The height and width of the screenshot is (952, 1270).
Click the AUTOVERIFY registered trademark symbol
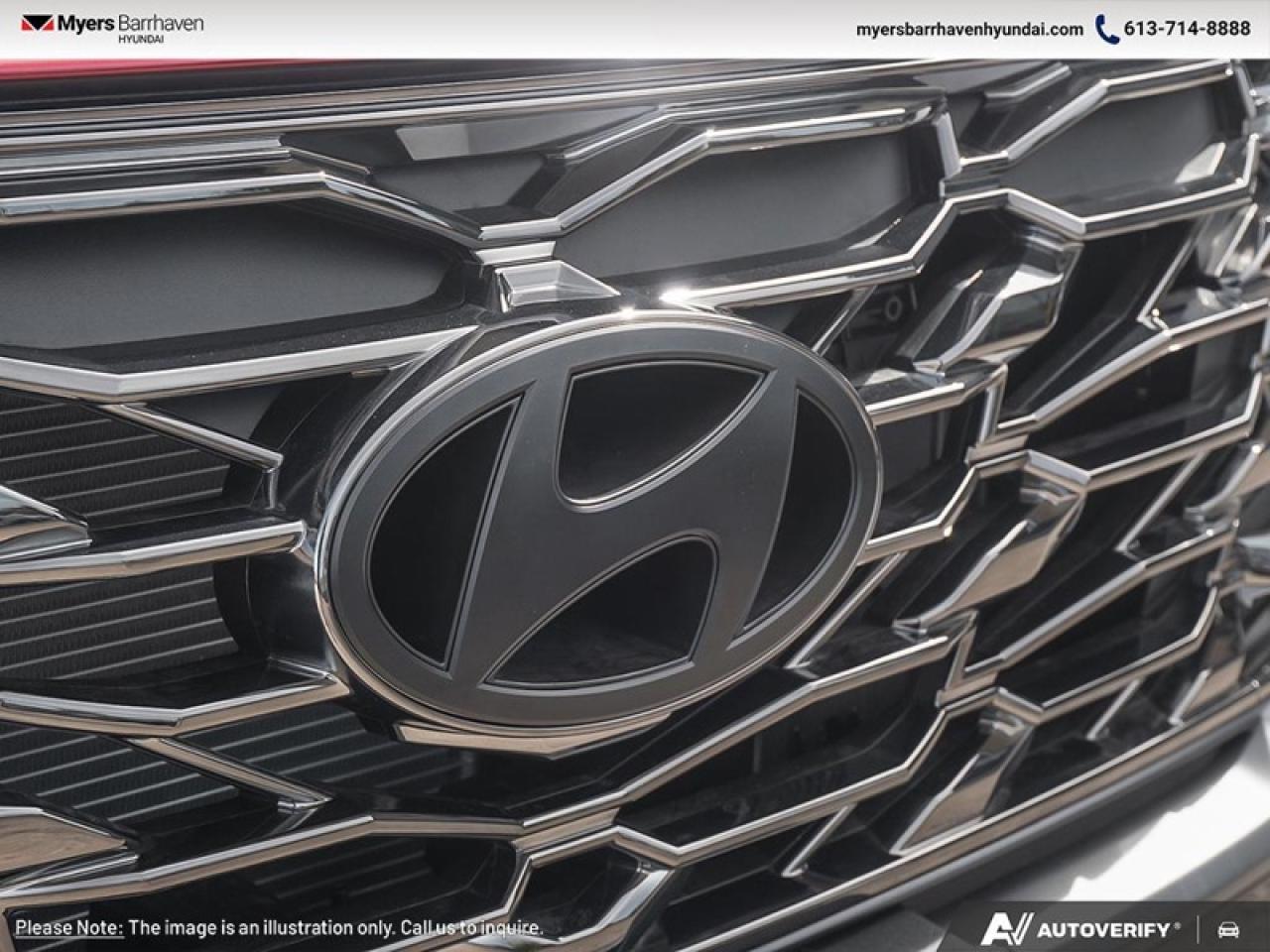(1179, 925)
